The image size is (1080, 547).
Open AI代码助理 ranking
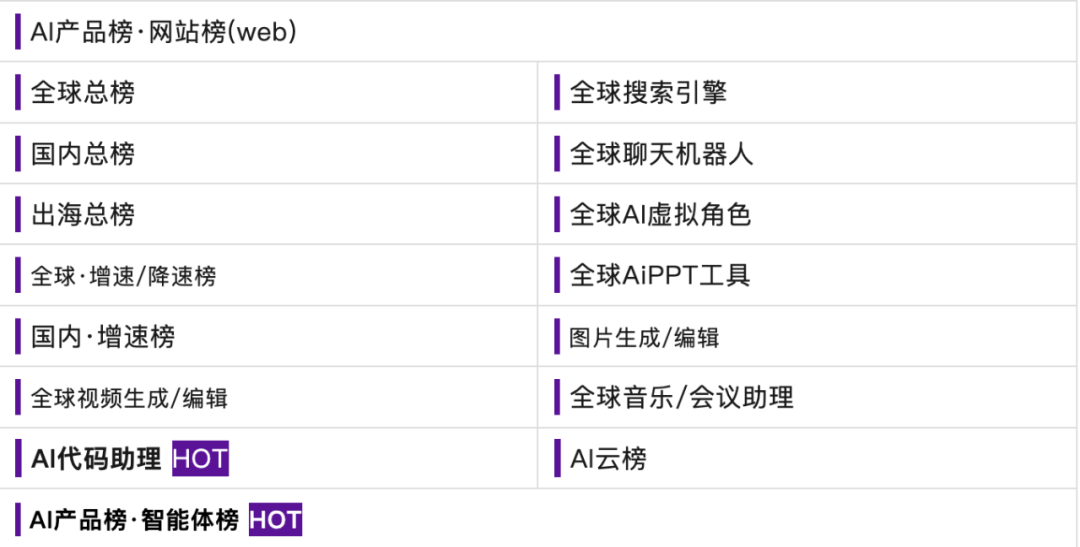point(96,458)
